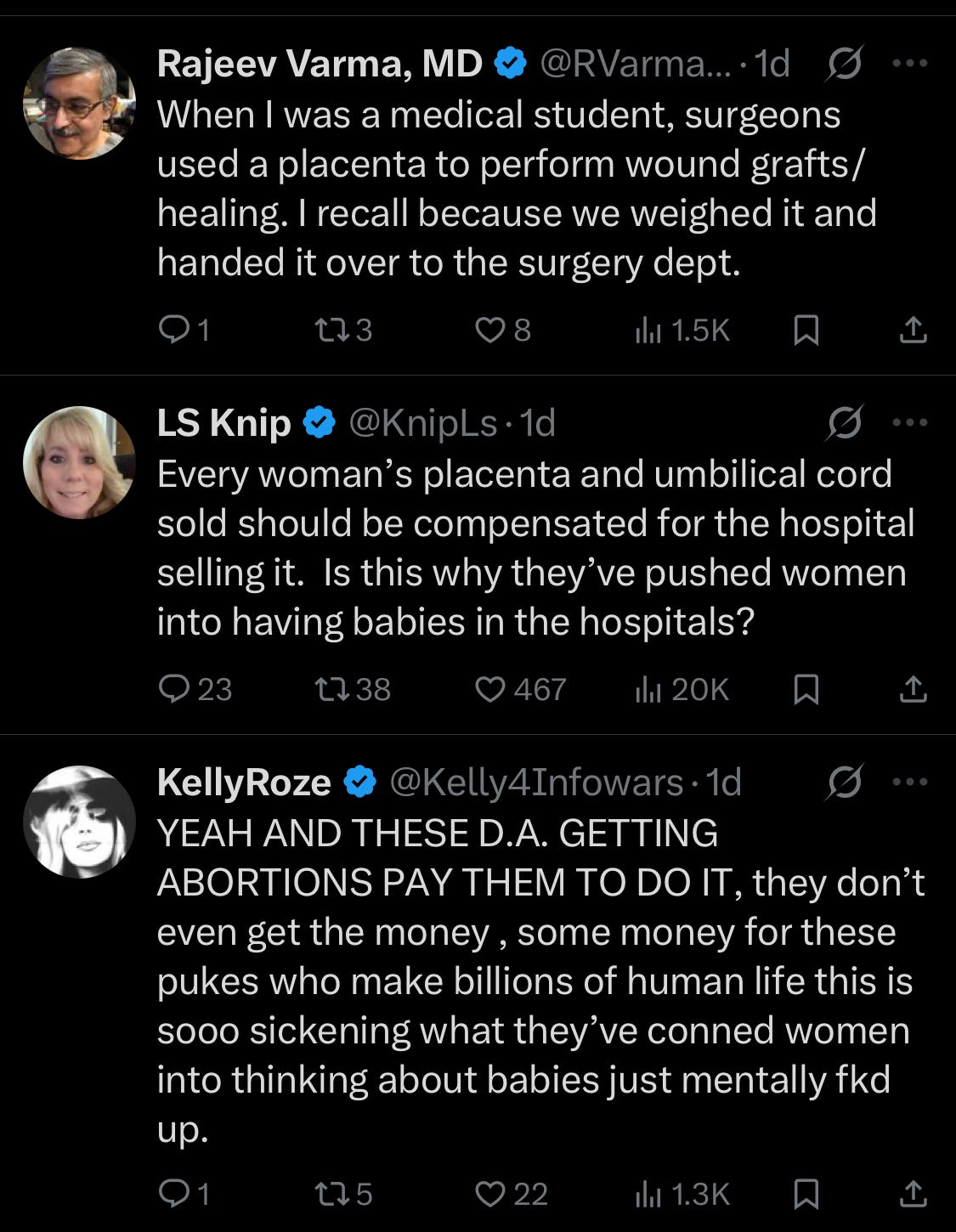956x1232 pixels.
Task: Open more options on LS Knip's tweet
Action: (911, 423)
